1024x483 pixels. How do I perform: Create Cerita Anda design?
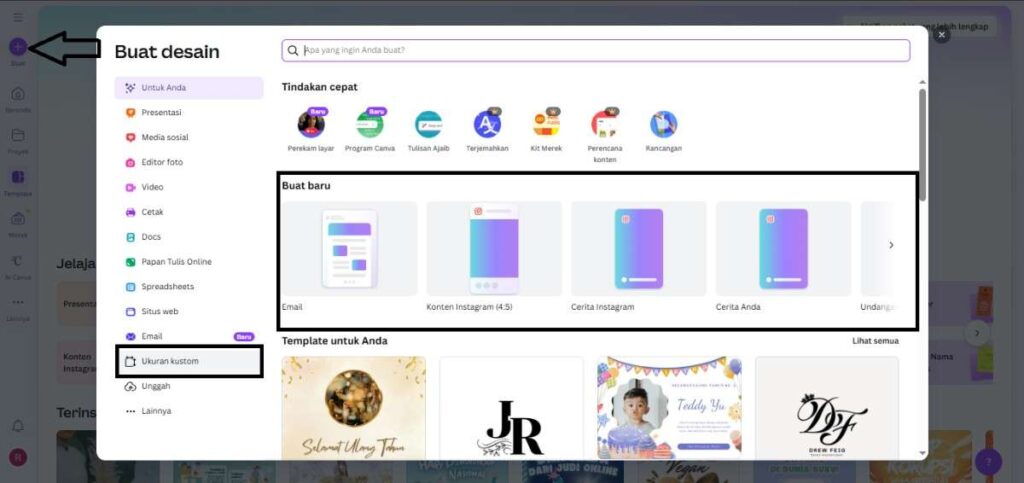(x=784, y=249)
